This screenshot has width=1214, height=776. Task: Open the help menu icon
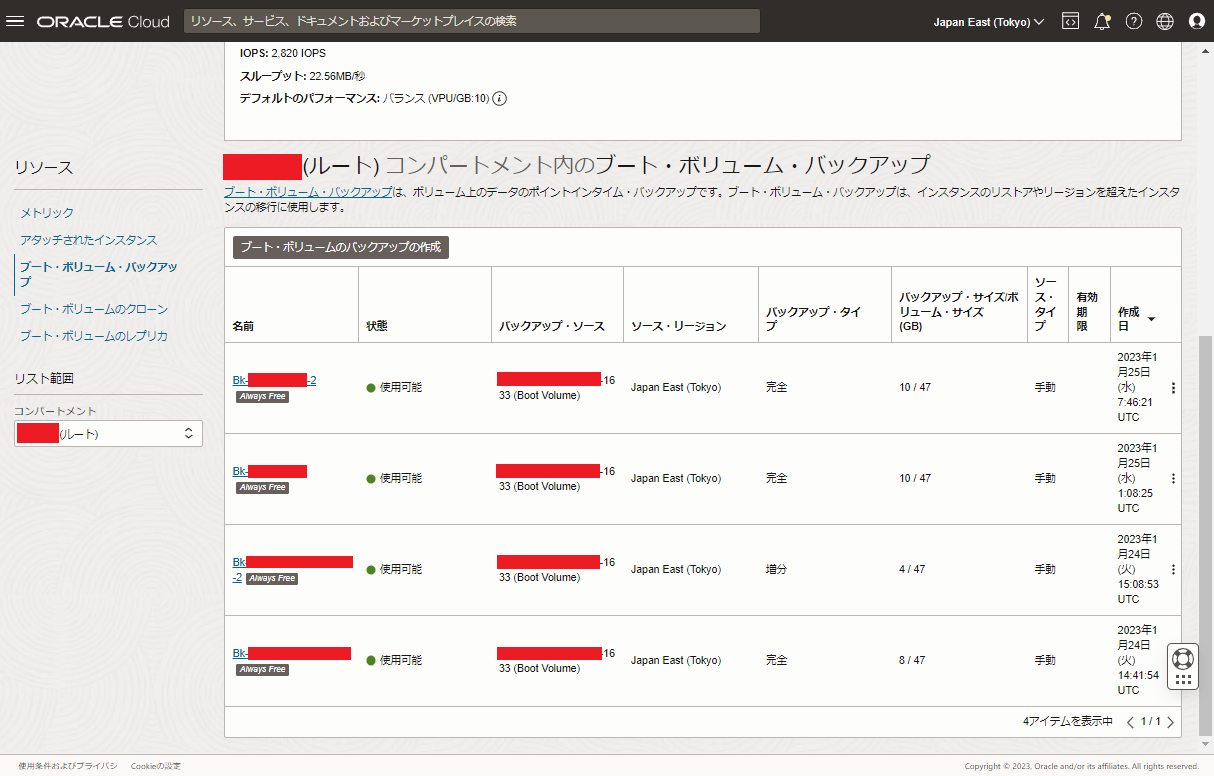point(1133,21)
